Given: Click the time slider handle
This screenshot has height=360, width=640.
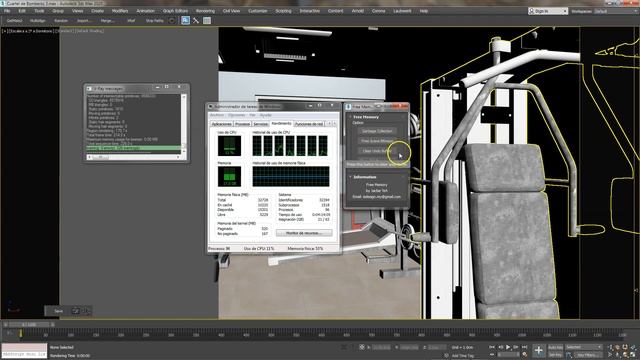Looking at the screenshot, I should [29, 325].
